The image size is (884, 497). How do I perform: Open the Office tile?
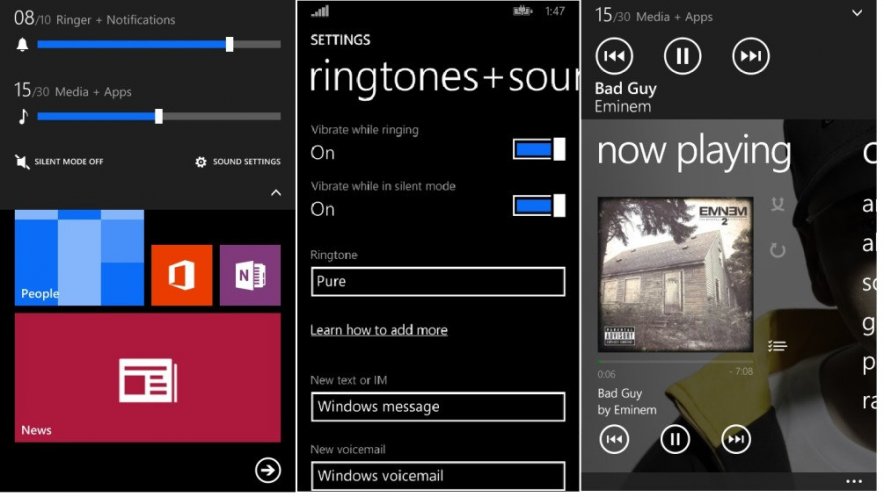pos(182,275)
